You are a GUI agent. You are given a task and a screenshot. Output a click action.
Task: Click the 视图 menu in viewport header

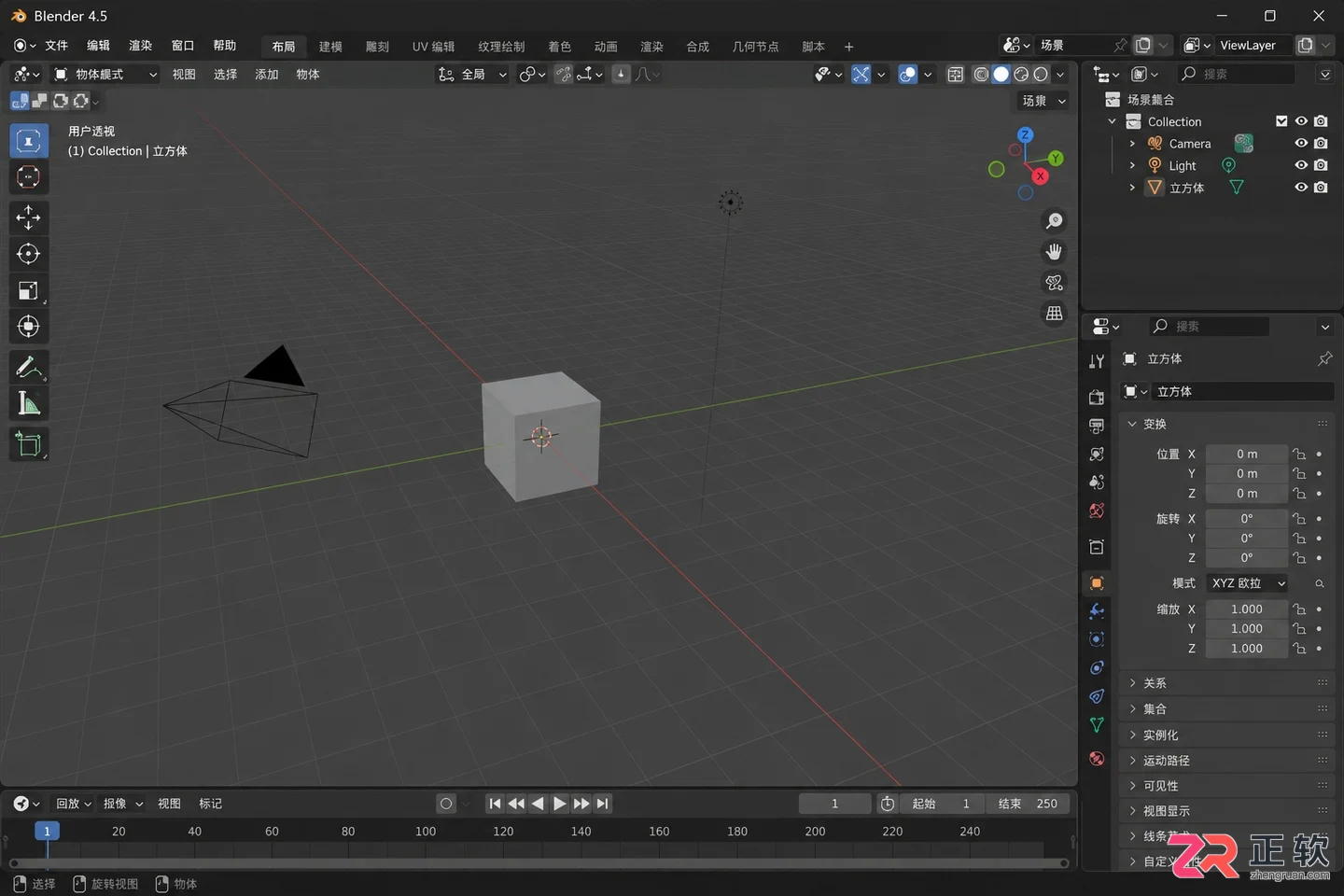(x=184, y=75)
